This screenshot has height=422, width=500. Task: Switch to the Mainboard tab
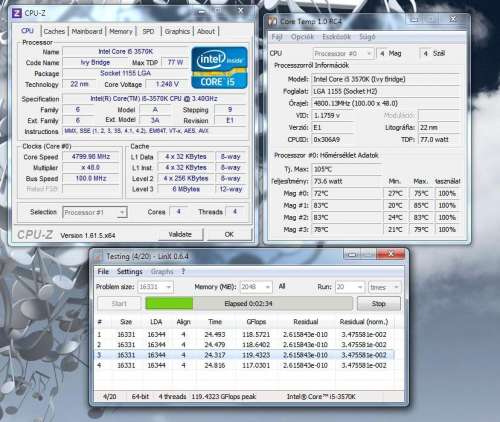coord(87,31)
